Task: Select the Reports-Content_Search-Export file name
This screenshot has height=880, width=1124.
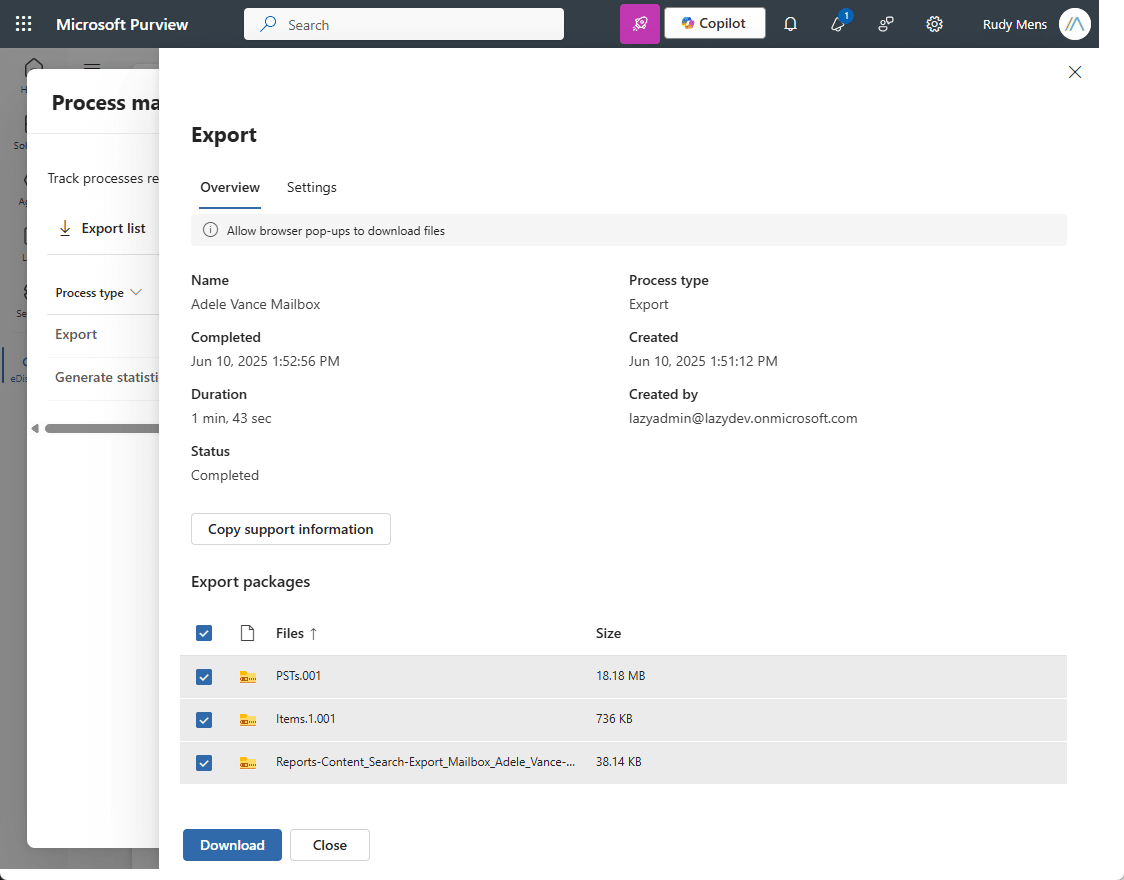Action: (x=425, y=762)
